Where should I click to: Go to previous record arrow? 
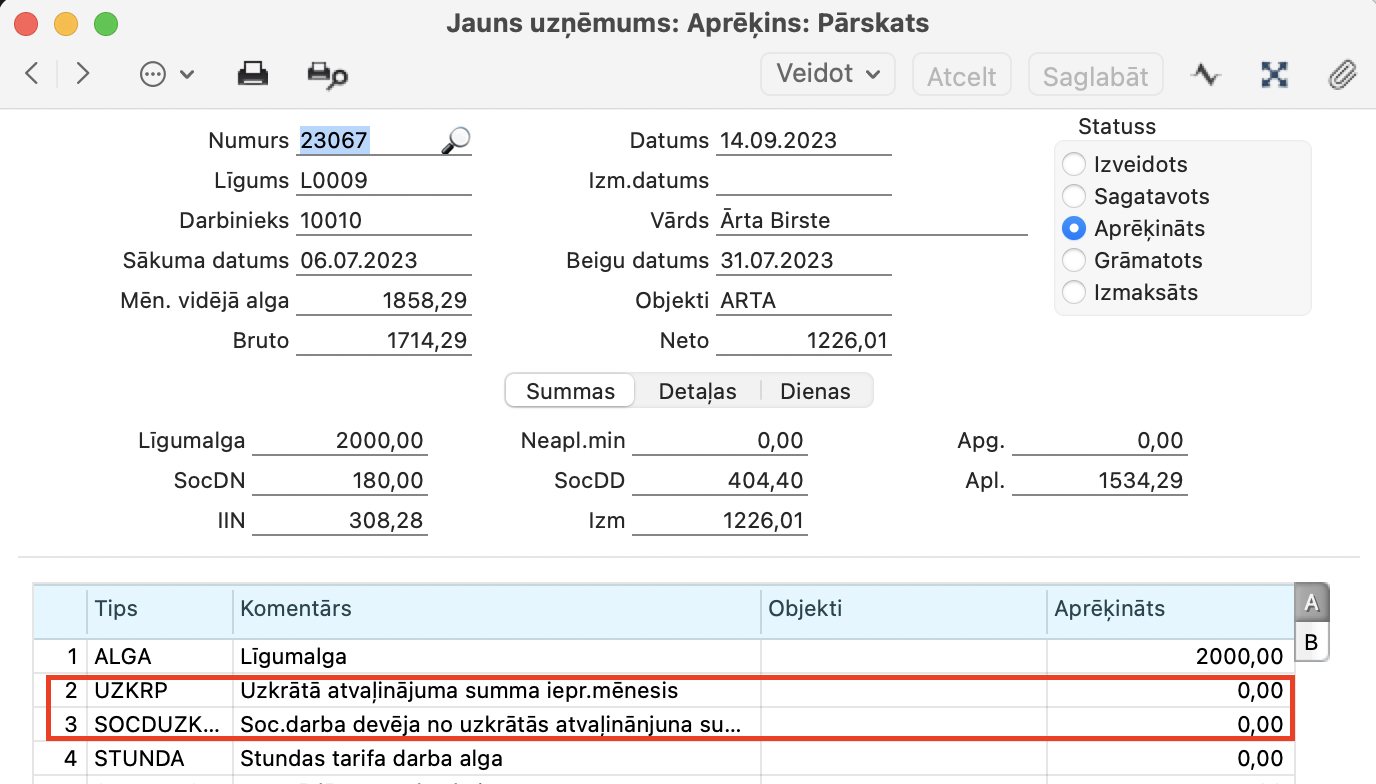pos(32,74)
